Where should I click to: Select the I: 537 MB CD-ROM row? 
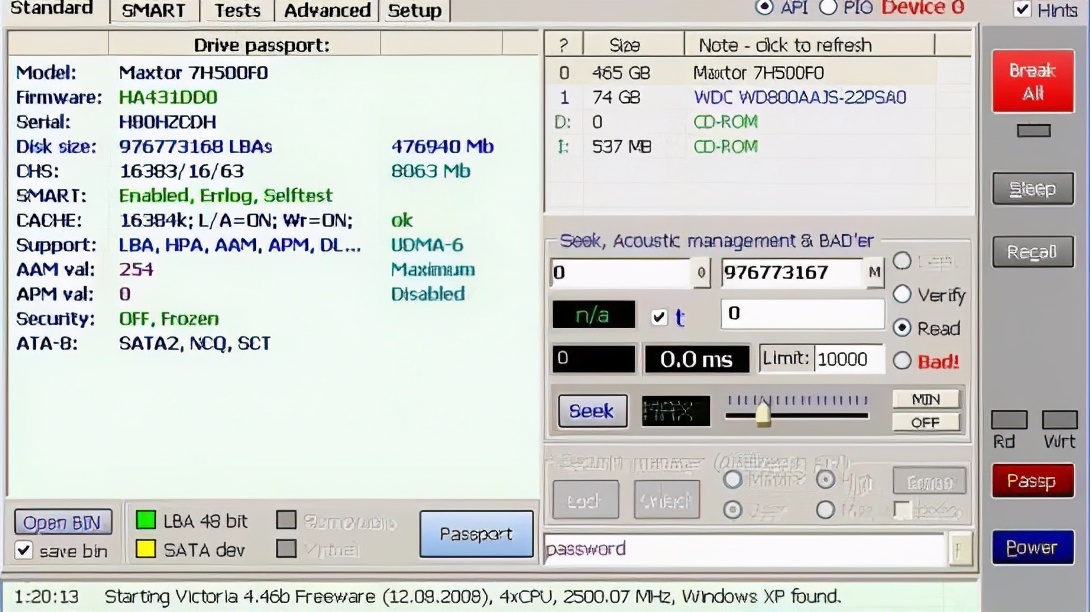coord(758,147)
